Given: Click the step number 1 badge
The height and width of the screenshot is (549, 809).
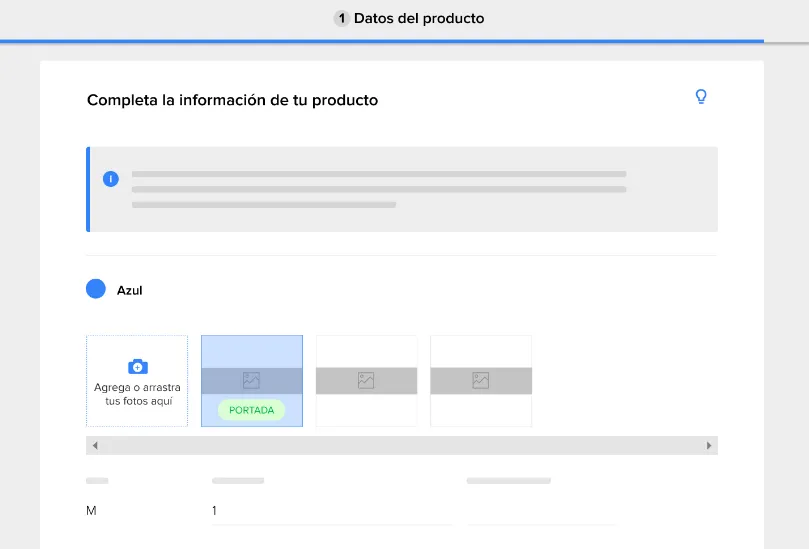Looking at the screenshot, I should pos(341,19).
